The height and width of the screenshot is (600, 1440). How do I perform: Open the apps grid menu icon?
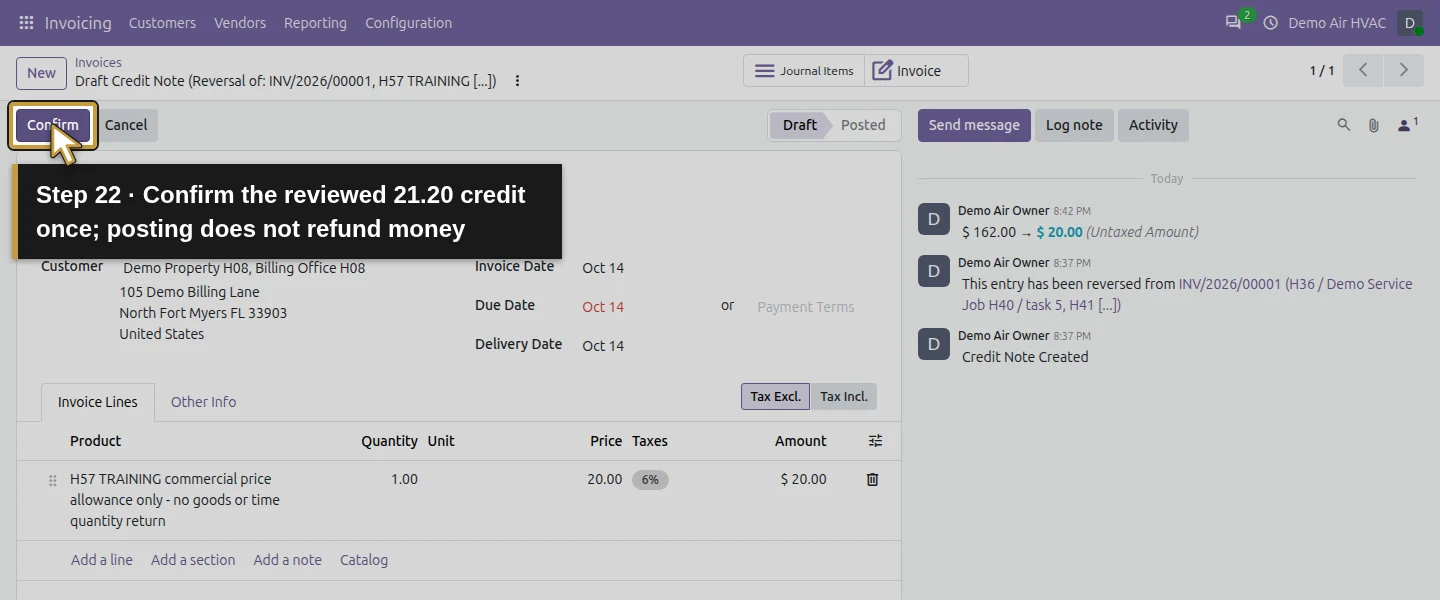26,22
